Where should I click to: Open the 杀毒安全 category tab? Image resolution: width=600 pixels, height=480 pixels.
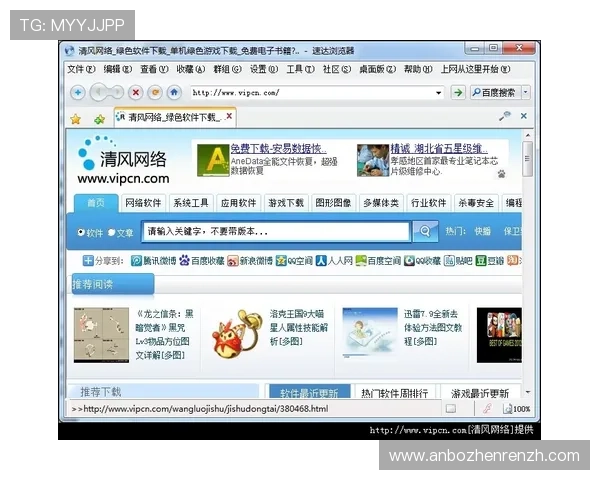point(476,203)
